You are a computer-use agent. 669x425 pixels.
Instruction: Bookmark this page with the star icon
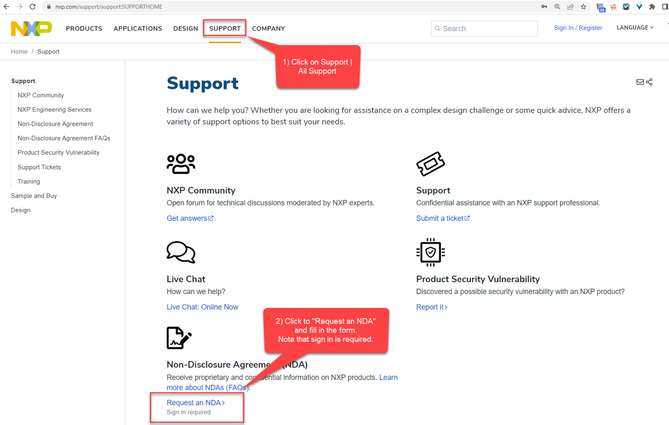coord(583,6)
